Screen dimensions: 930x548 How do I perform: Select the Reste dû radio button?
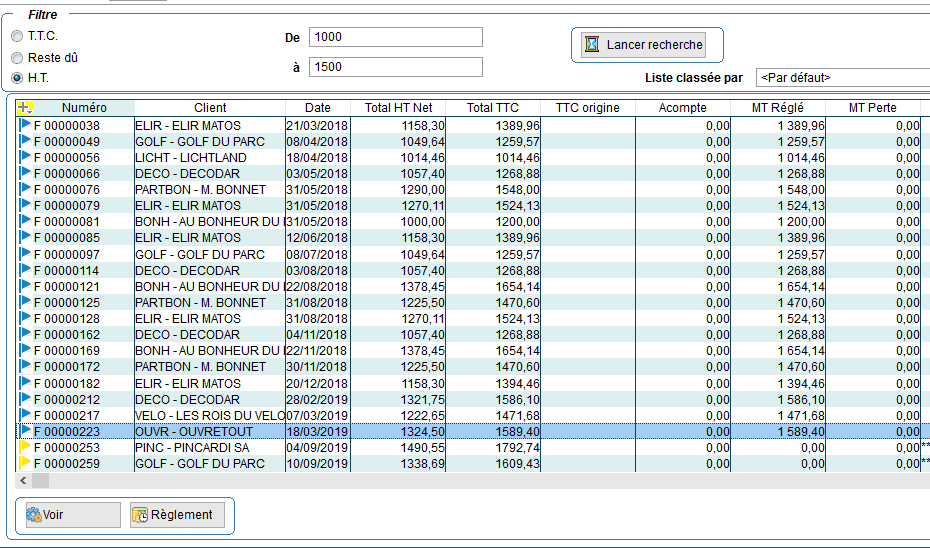(17, 58)
